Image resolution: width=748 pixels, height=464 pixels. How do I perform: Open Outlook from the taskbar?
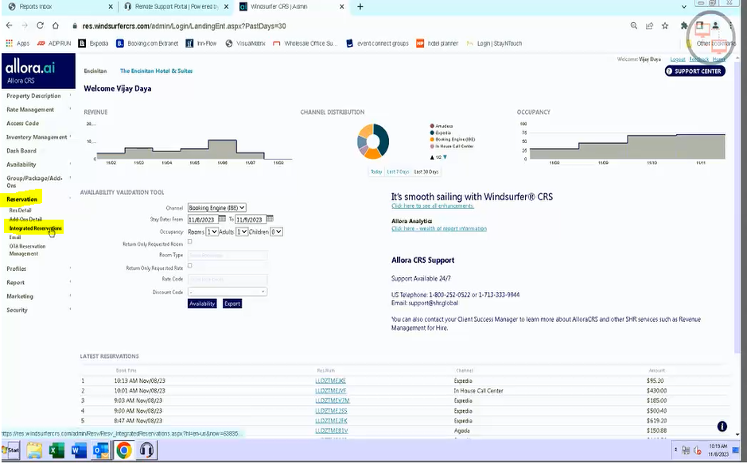click(x=101, y=450)
